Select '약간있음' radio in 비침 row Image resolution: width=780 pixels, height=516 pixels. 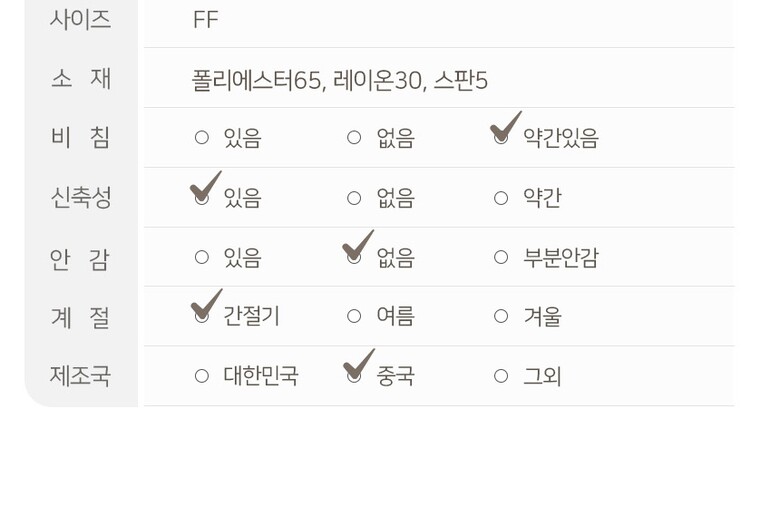(x=501, y=138)
